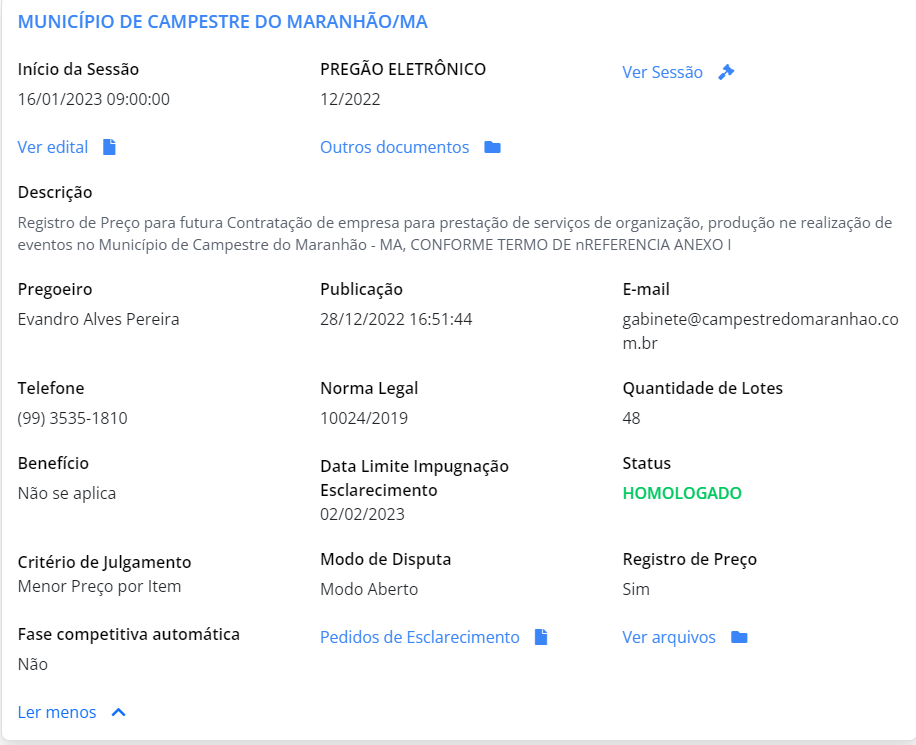The height and width of the screenshot is (745, 916).
Task: Click the pregoeiro name Evandro Alves Pereira
Action: tap(98, 319)
